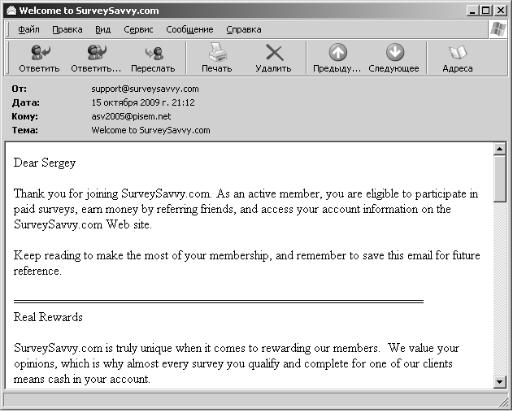Click the window title Welcome to SurveySavvy.com

(89, 11)
